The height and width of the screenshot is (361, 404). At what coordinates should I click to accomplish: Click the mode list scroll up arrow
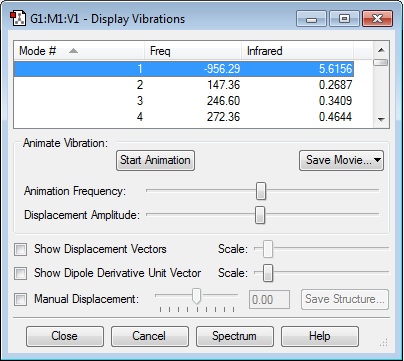point(381,50)
